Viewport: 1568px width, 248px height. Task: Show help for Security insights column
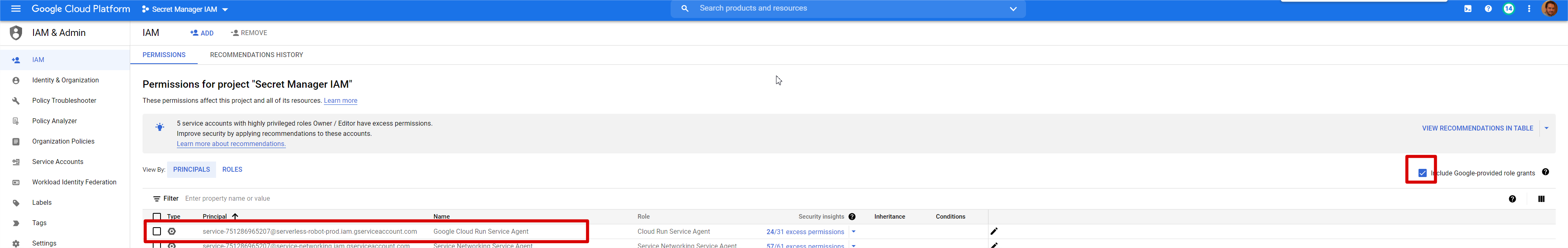pos(852,217)
